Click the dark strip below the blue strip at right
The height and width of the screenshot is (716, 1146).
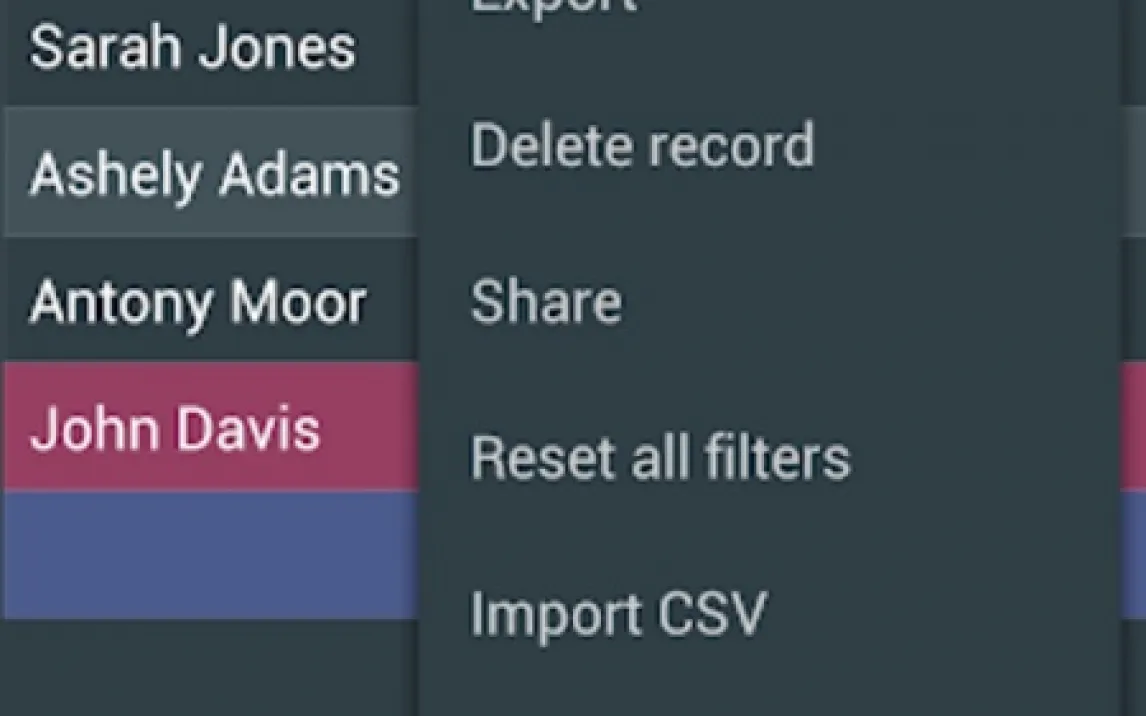pyautogui.click(x=1133, y=668)
